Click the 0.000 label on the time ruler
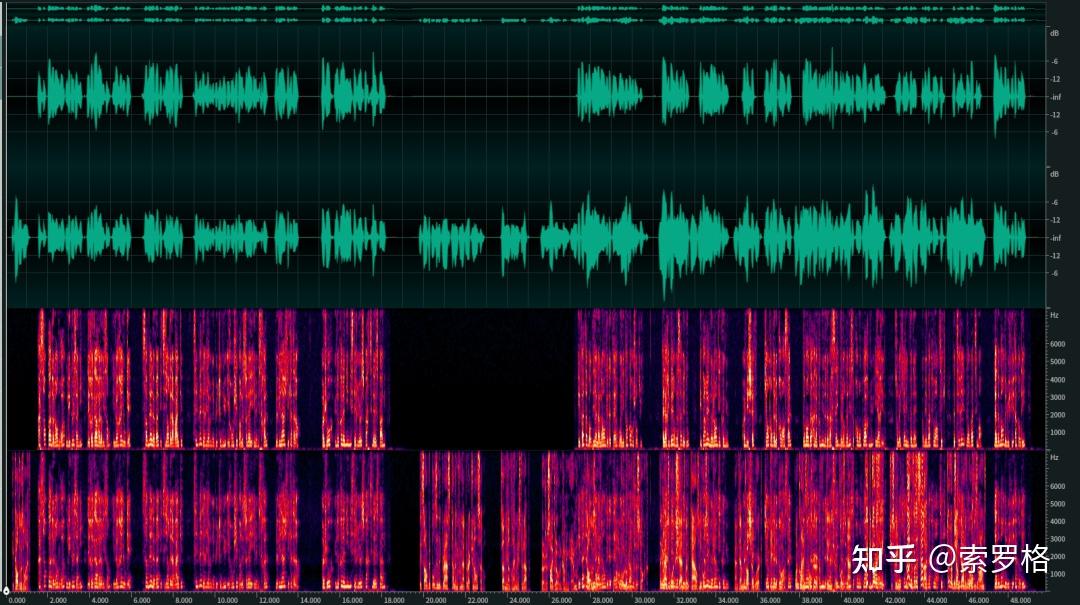1080x605 pixels. point(17,600)
